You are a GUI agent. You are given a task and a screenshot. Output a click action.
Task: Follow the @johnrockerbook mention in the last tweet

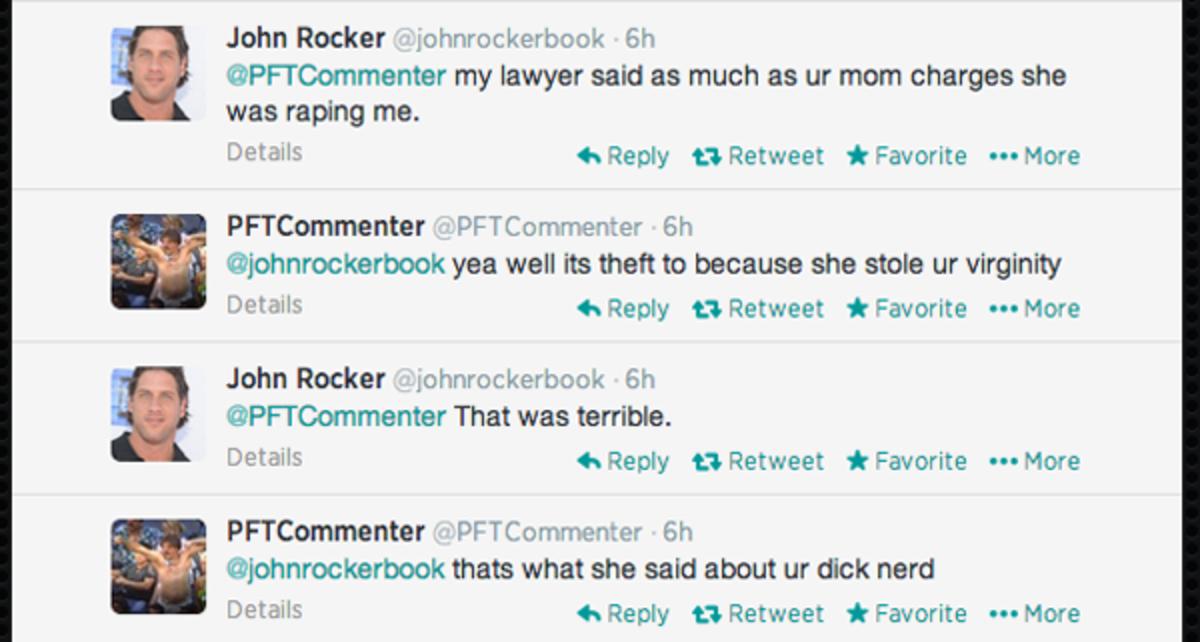335,569
